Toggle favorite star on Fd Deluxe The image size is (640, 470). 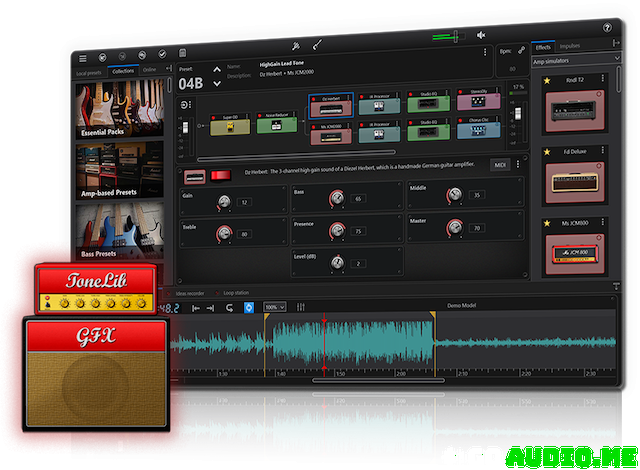[x=547, y=152]
